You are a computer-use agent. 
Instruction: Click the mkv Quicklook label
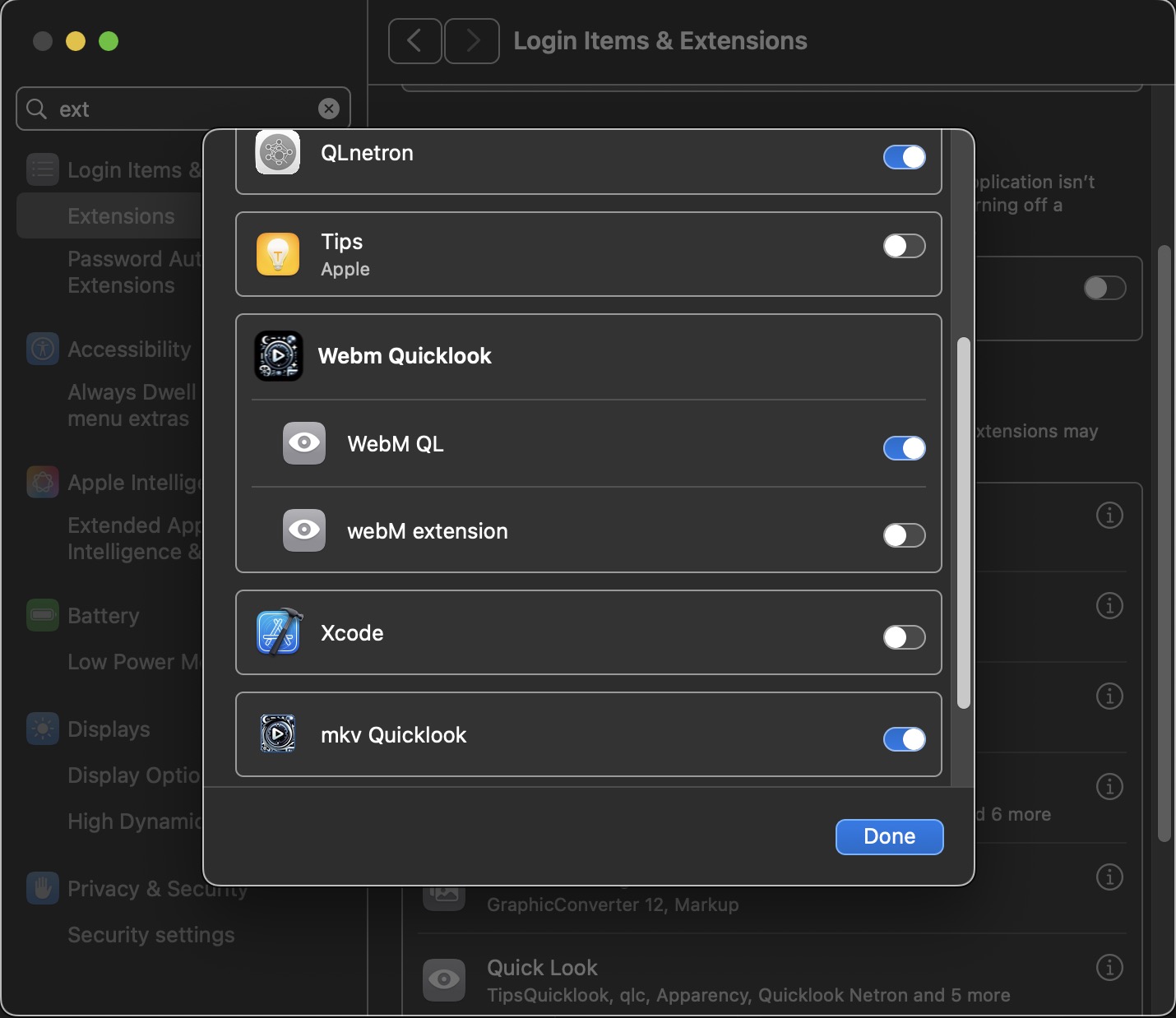[x=393, y=735]
